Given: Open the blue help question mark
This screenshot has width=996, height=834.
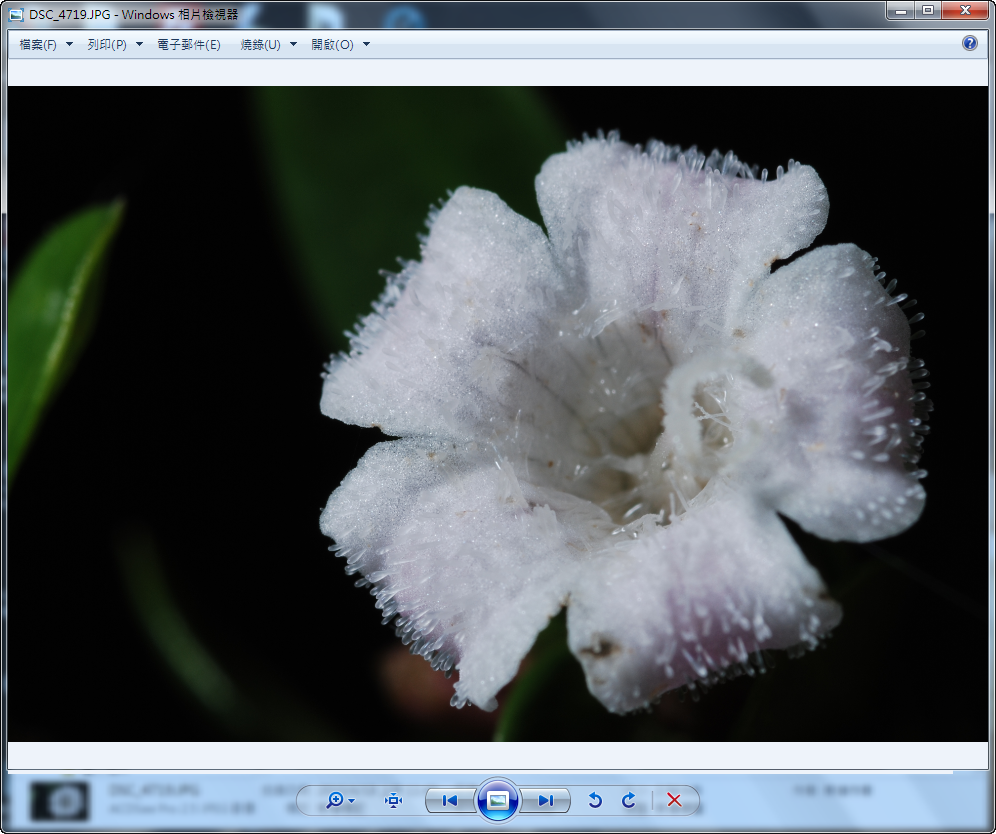Looking at the screenshot, I should tap(969, 43).
